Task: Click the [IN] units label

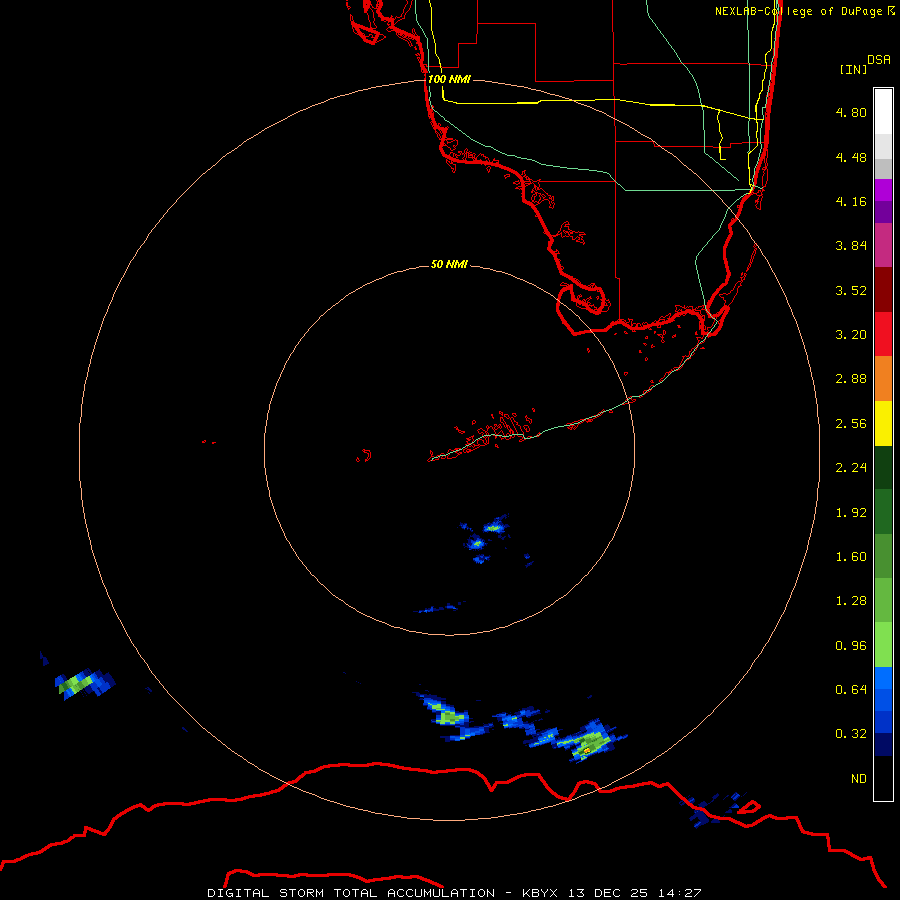Action: 853,69
